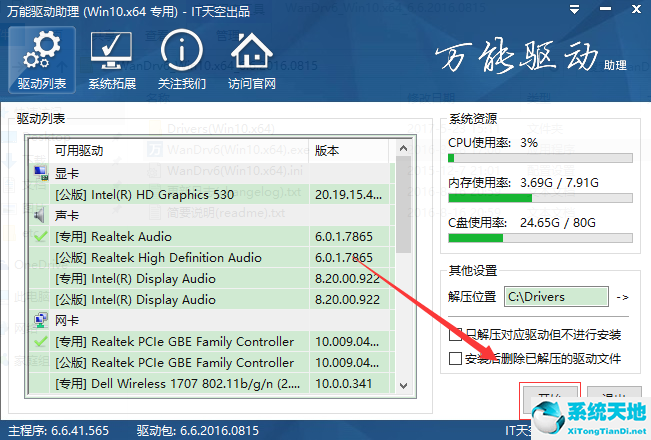Open the title bar dropdown menu arrow
This screenshot has width=651, height=440.
click(x=575, y=10)
